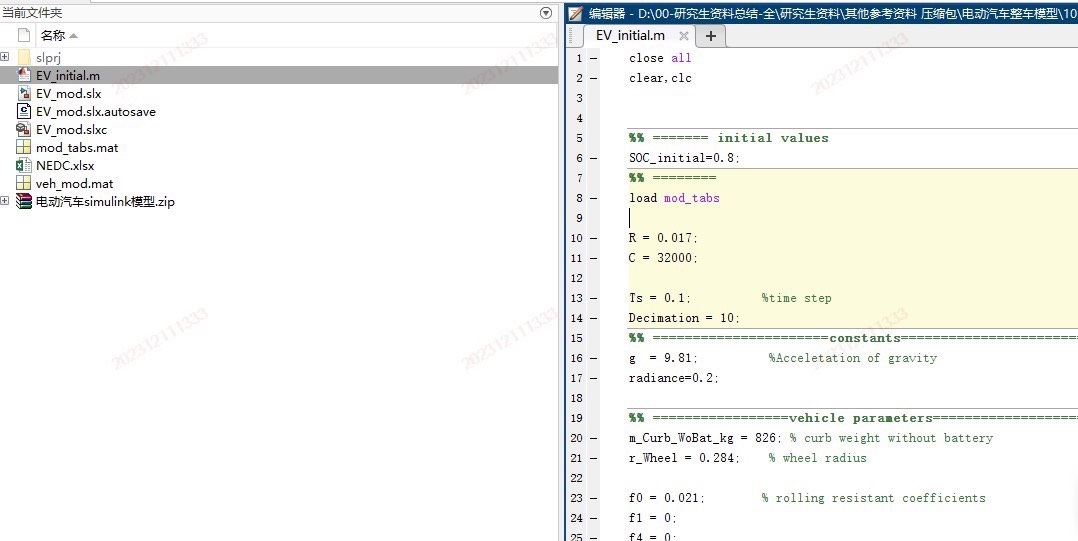Click the '%Acceletation of gravity' comment
This screenshot has width=1078, height=541.
click(x=852, y=357)
